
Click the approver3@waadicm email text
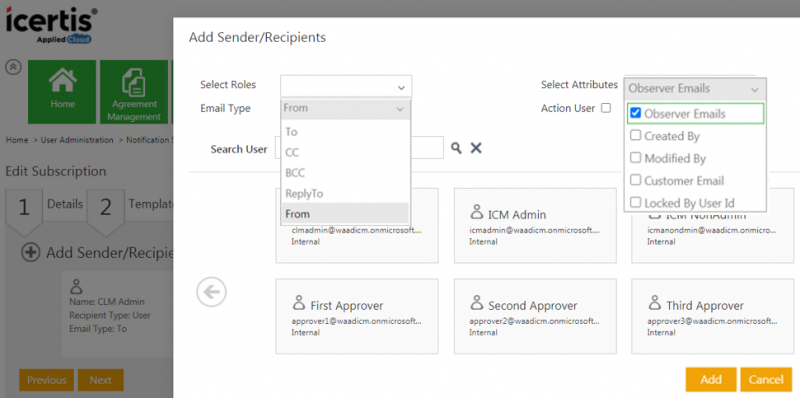(x=712, y=321)
